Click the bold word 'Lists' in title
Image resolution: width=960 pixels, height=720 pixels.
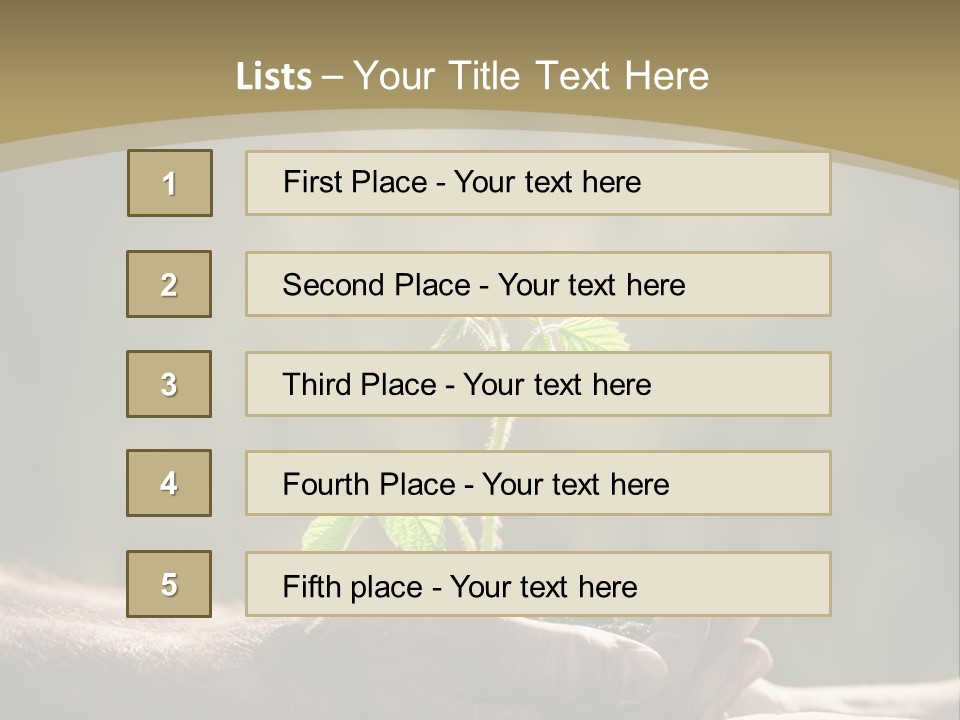coord(274,76)
